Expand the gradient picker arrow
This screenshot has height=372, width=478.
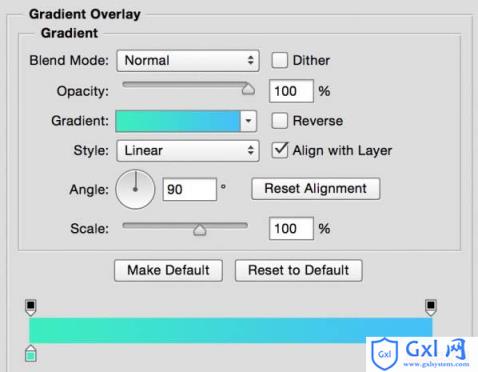pyautogui.click(x=248, y=121)
